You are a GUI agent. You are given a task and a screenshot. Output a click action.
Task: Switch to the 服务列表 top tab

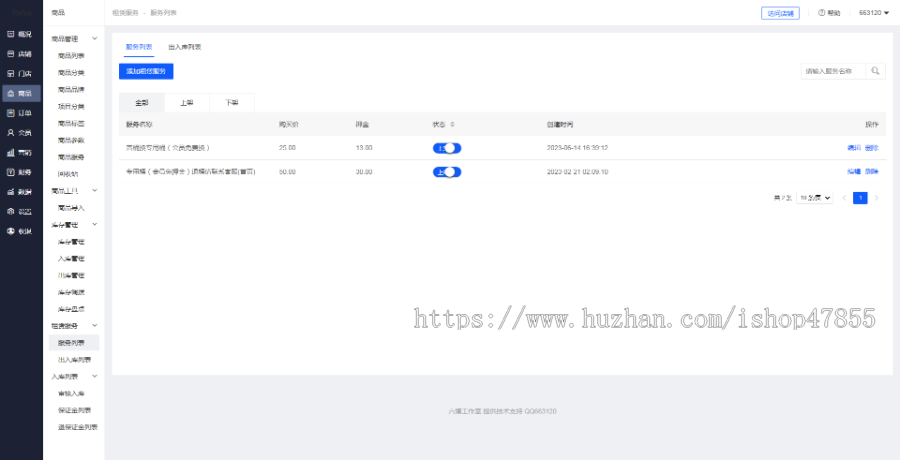point(139,47)
